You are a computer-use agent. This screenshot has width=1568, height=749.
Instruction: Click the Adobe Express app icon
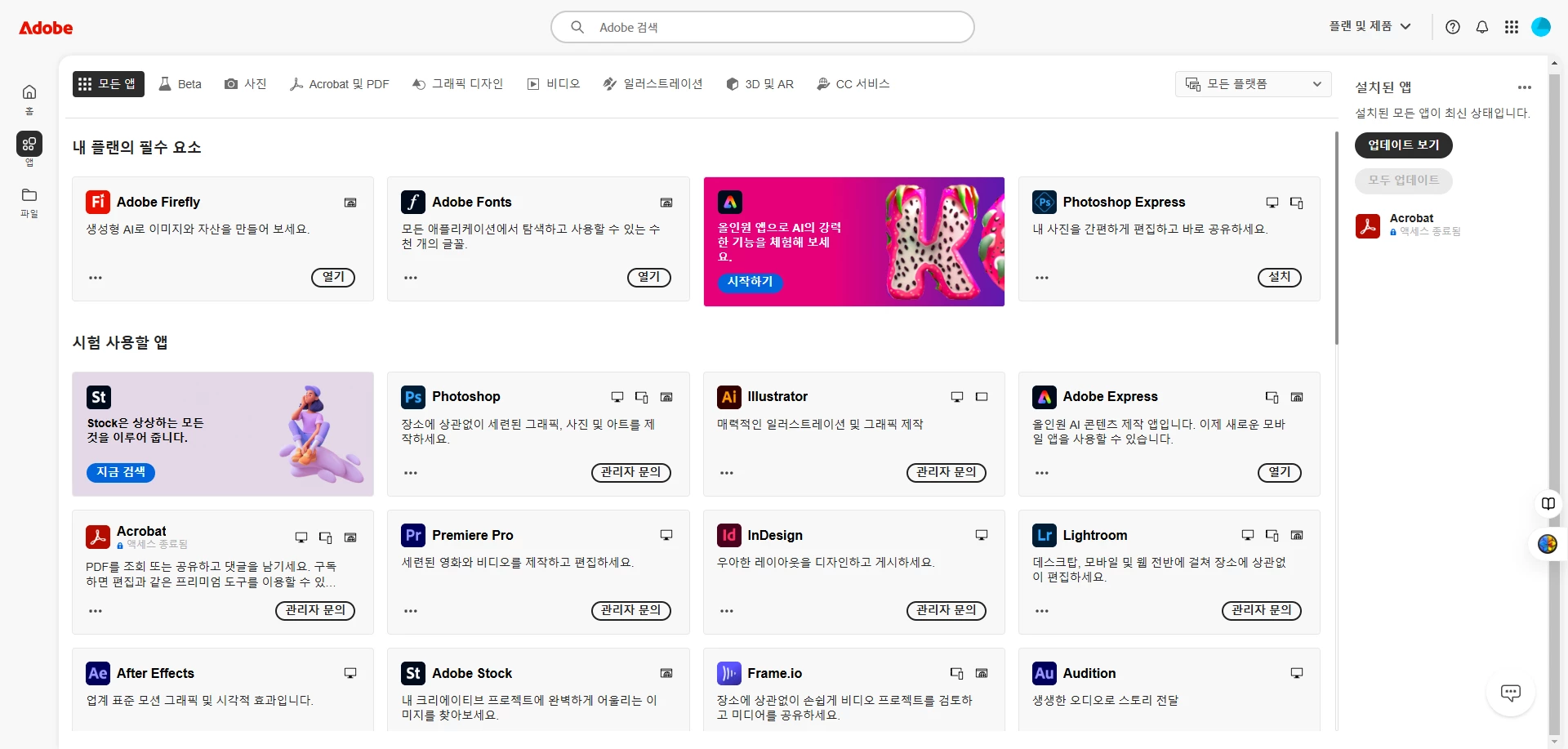1045,397
